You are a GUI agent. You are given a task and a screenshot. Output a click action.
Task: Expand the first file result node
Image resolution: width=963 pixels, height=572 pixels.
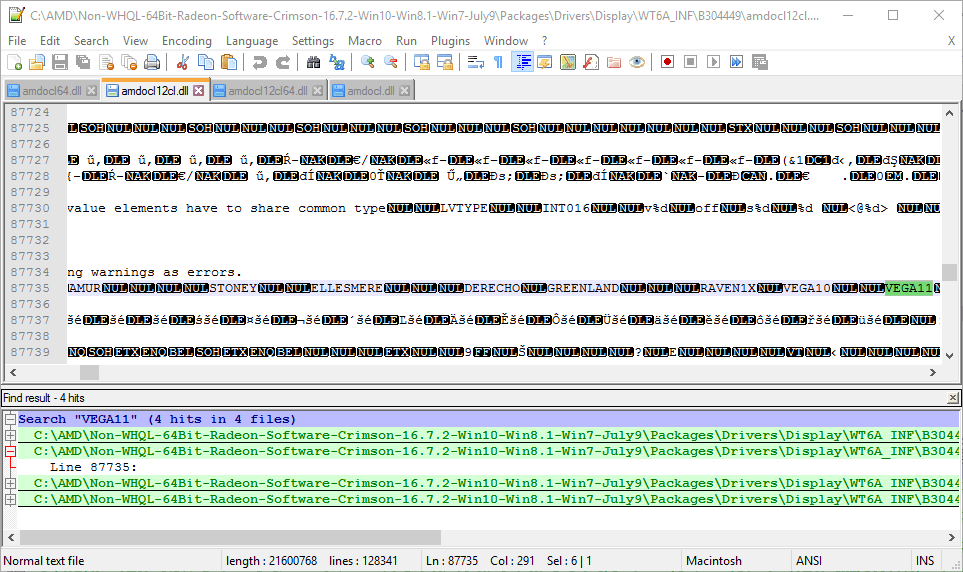pos(10,436)
